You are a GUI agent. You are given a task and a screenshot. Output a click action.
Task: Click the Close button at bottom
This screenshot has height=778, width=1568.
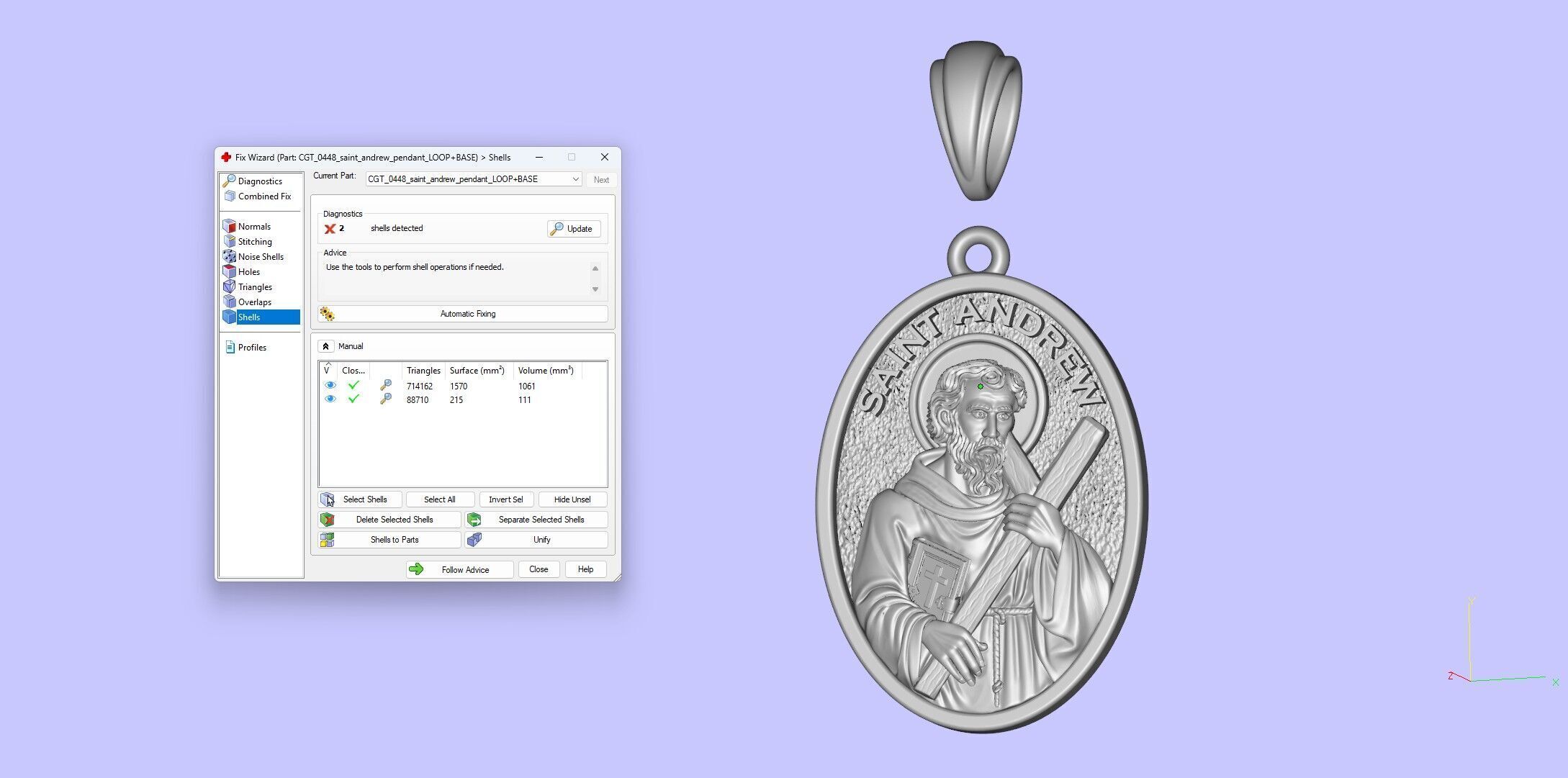click(x=539, y=569)
